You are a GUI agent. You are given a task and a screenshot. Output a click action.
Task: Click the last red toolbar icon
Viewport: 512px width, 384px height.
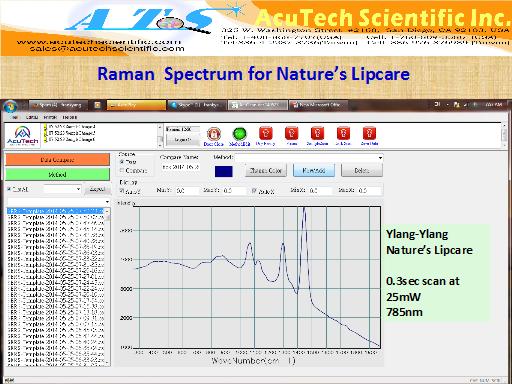(369, 133)
